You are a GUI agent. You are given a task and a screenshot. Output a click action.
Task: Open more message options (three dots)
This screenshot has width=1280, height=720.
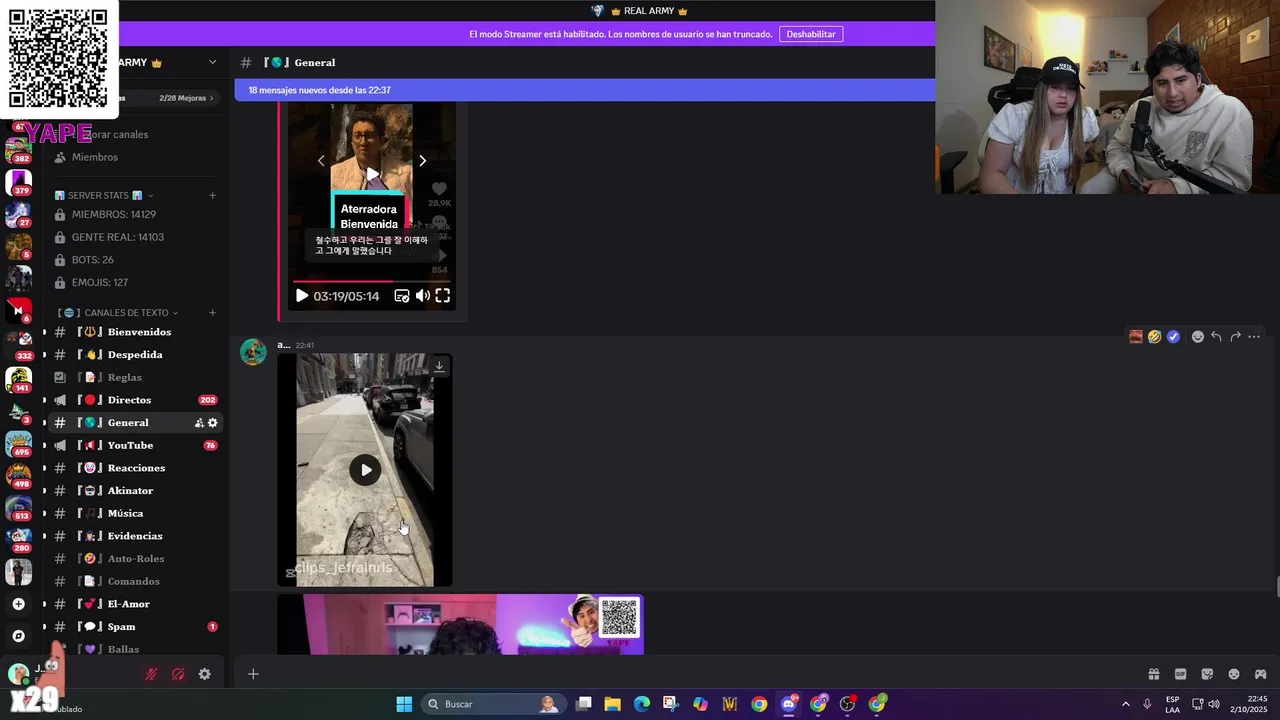(1254, 337)
